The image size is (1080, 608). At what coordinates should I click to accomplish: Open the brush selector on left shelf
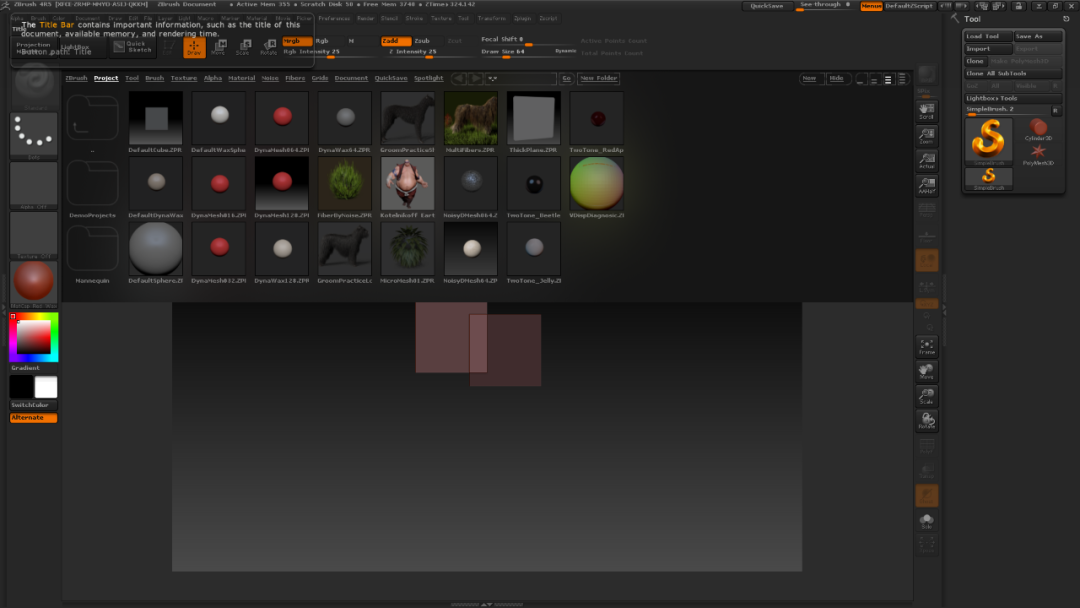33,86
